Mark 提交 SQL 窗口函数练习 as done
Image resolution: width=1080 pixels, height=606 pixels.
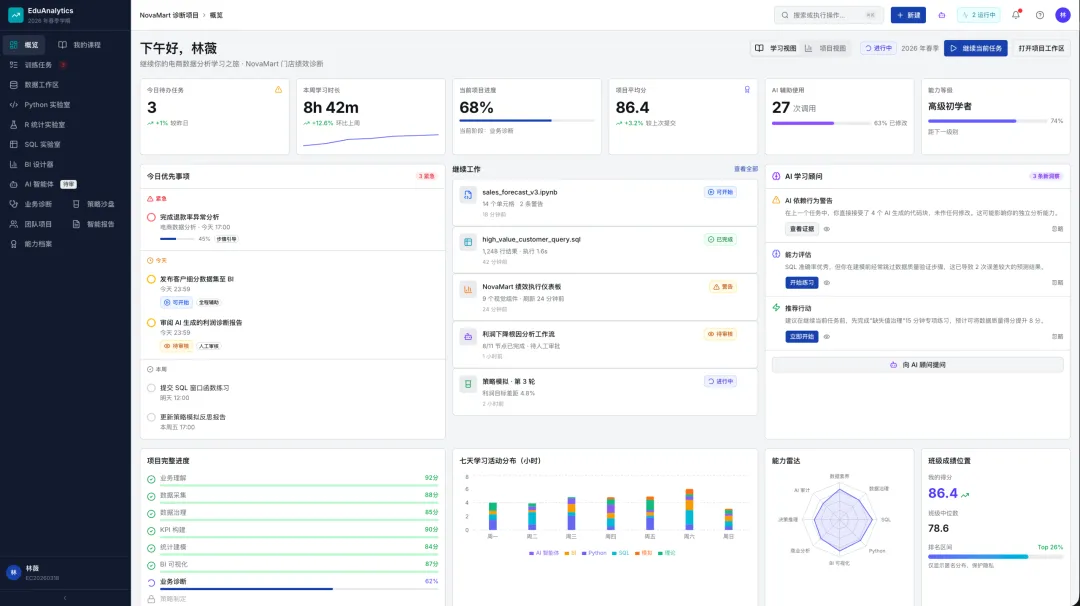(x=151, y=388)
